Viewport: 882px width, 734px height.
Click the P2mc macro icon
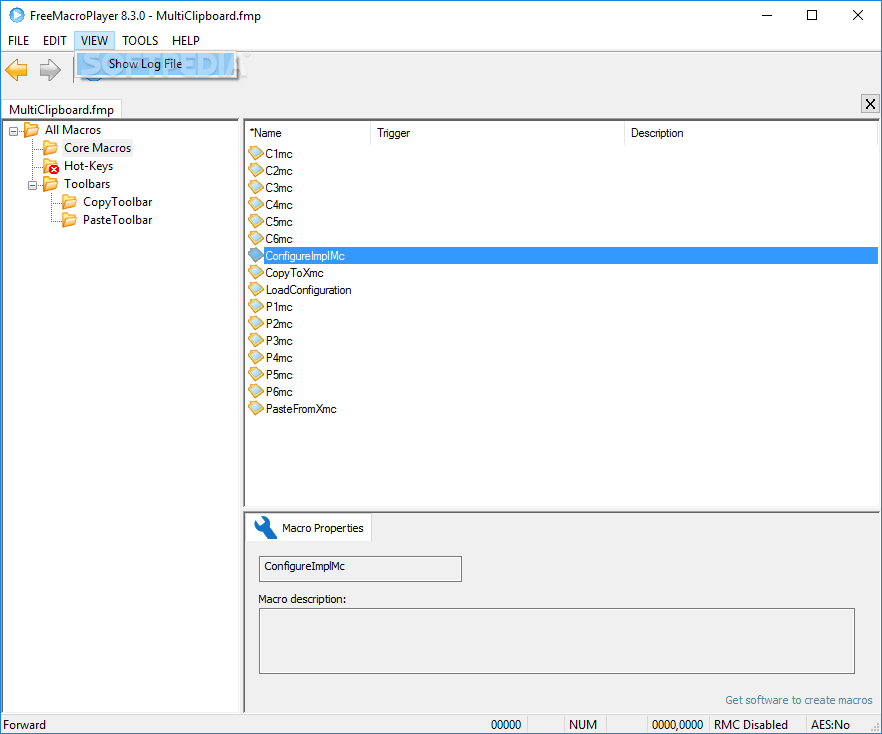[256, 323]
